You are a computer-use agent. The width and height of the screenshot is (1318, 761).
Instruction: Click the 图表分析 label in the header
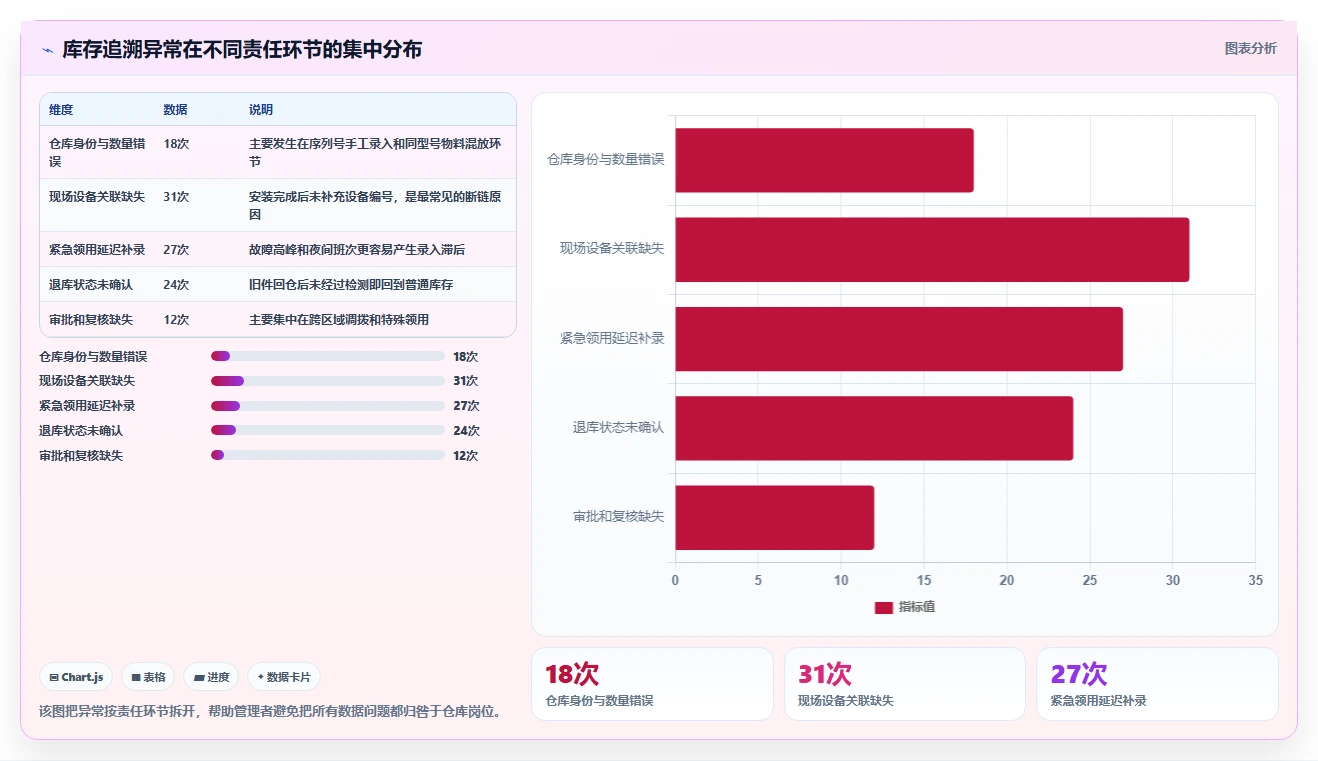(1250, 48)
